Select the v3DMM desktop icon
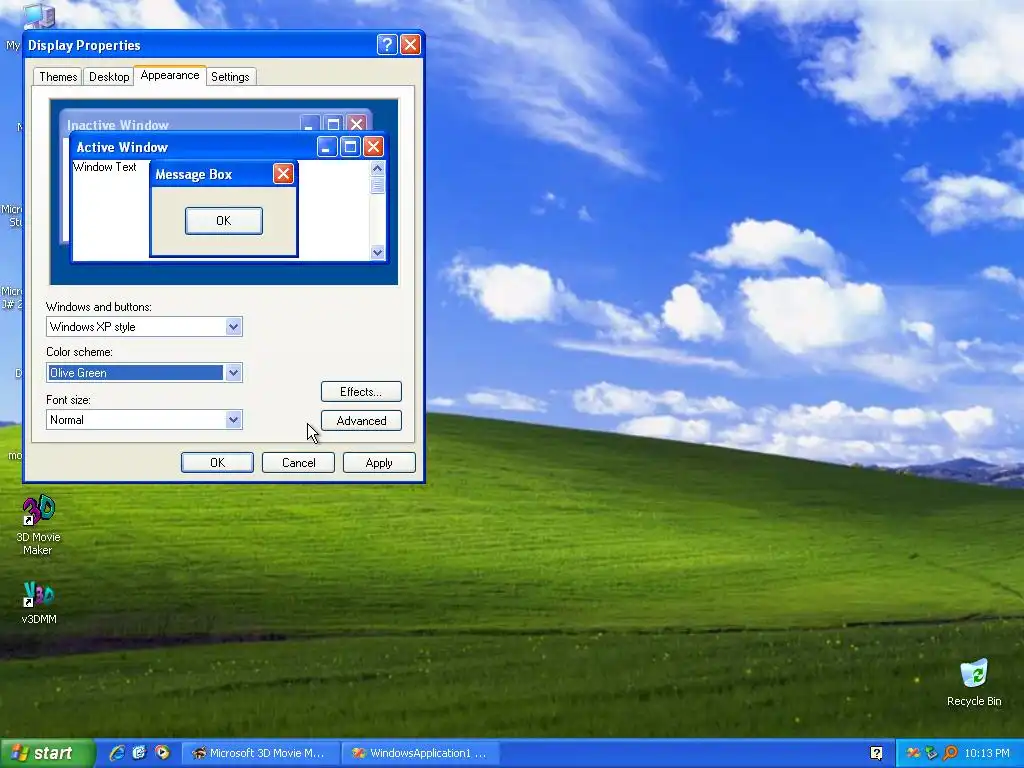 [39, 602]
